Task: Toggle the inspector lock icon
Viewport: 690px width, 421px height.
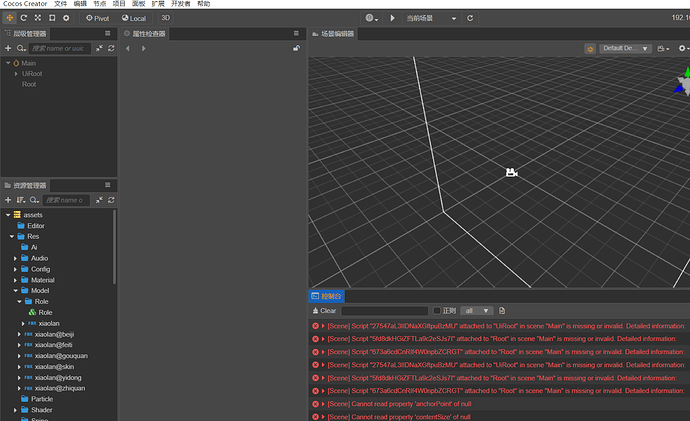Action: pyautogui.click(x=297, y=48)
